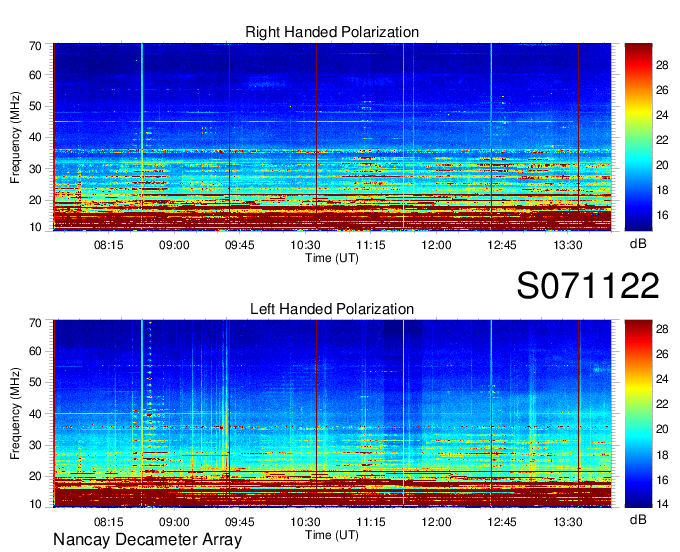Click 'Time (UT)' label under Left Handed plot
Viewport: 680px width, 552px height.
[332, 535]
